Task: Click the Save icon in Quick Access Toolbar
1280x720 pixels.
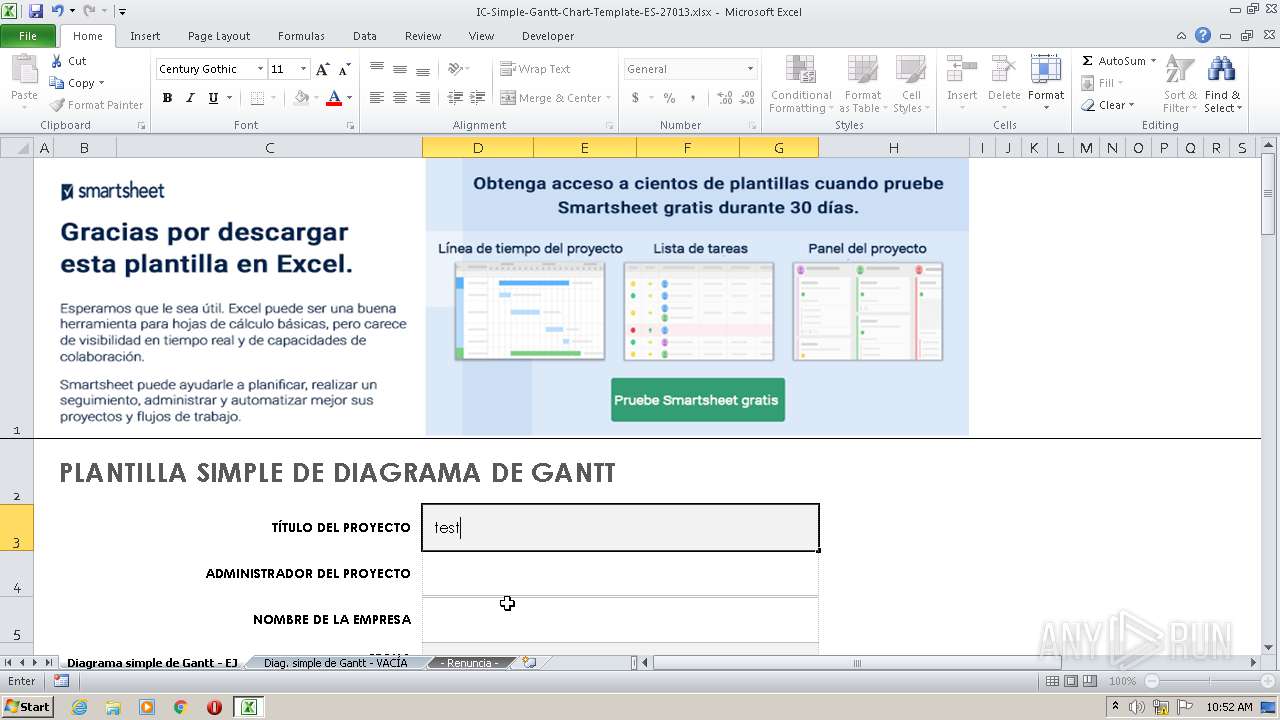Action: coord(36,11)
